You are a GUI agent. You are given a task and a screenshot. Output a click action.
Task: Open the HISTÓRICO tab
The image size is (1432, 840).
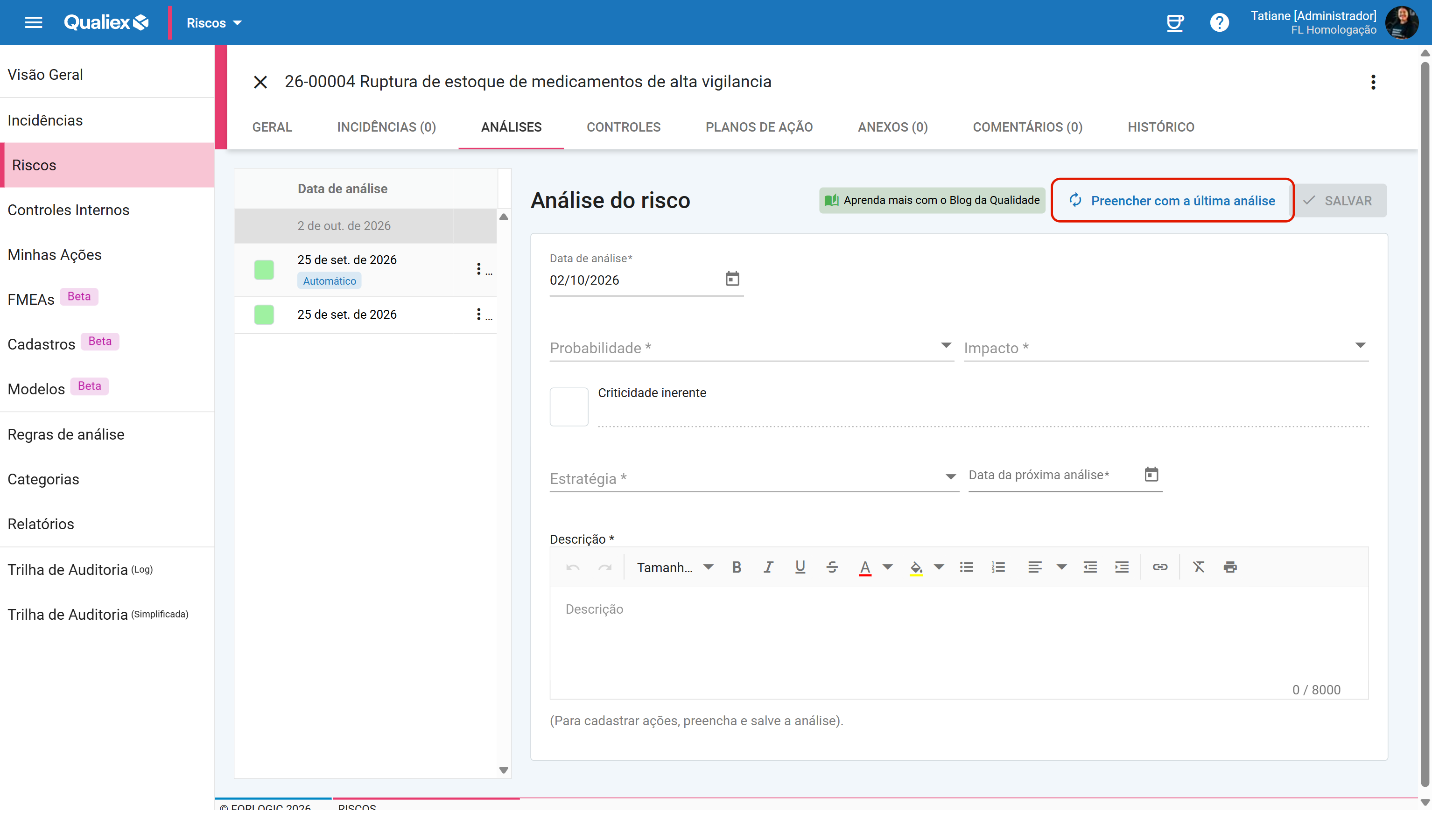[x=1160, y=127]
